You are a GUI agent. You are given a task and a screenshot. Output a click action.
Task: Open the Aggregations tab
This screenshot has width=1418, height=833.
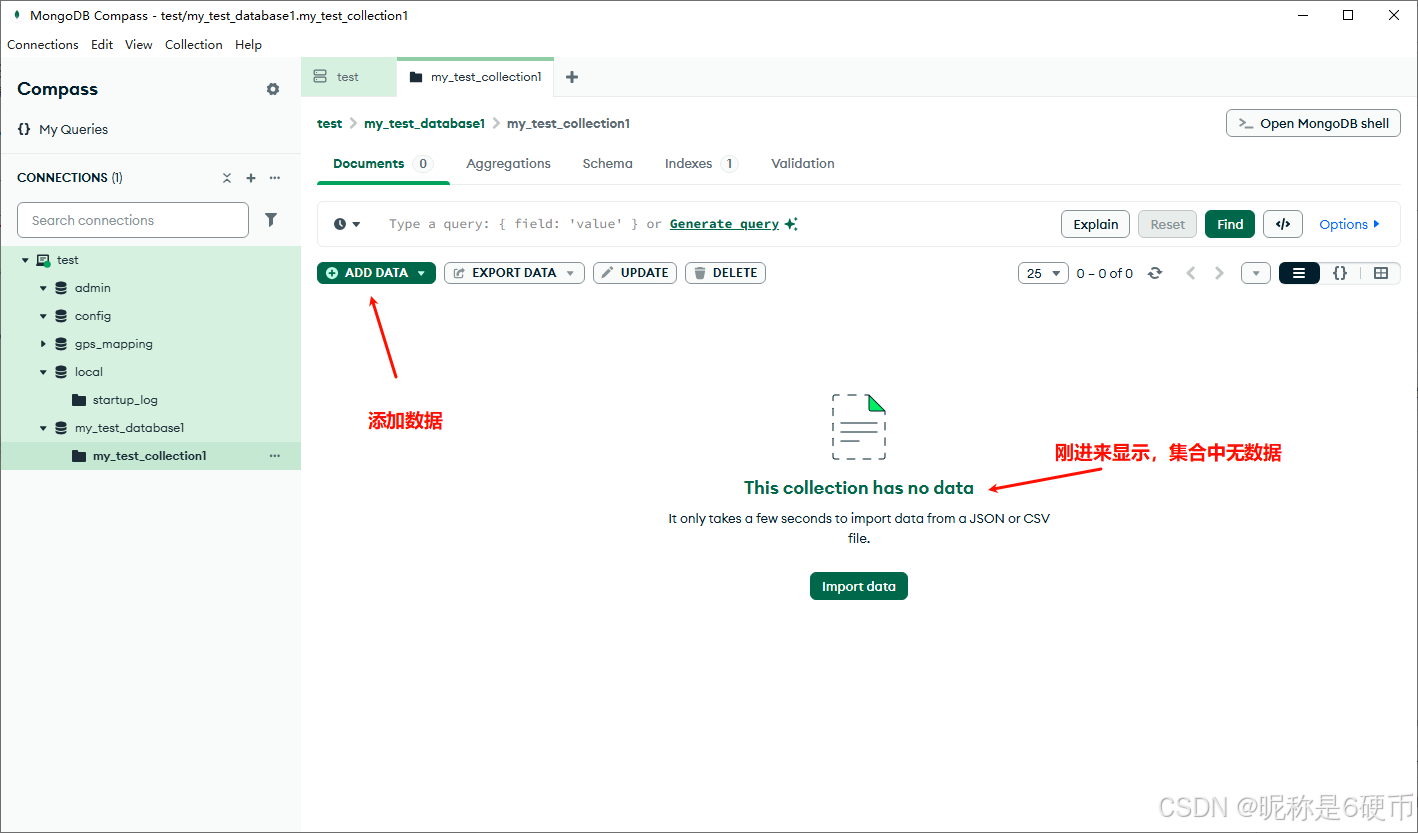coord(508,164)
